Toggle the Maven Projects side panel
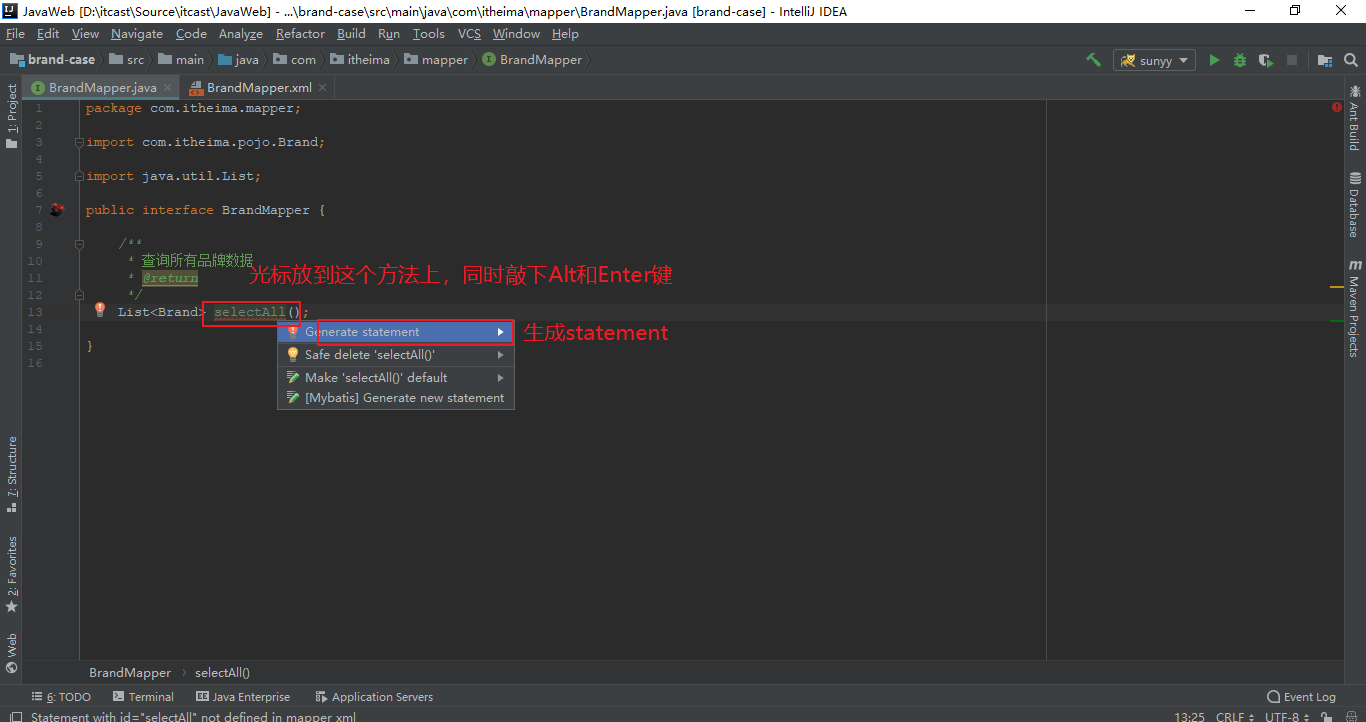 [x=1354, y=308]
